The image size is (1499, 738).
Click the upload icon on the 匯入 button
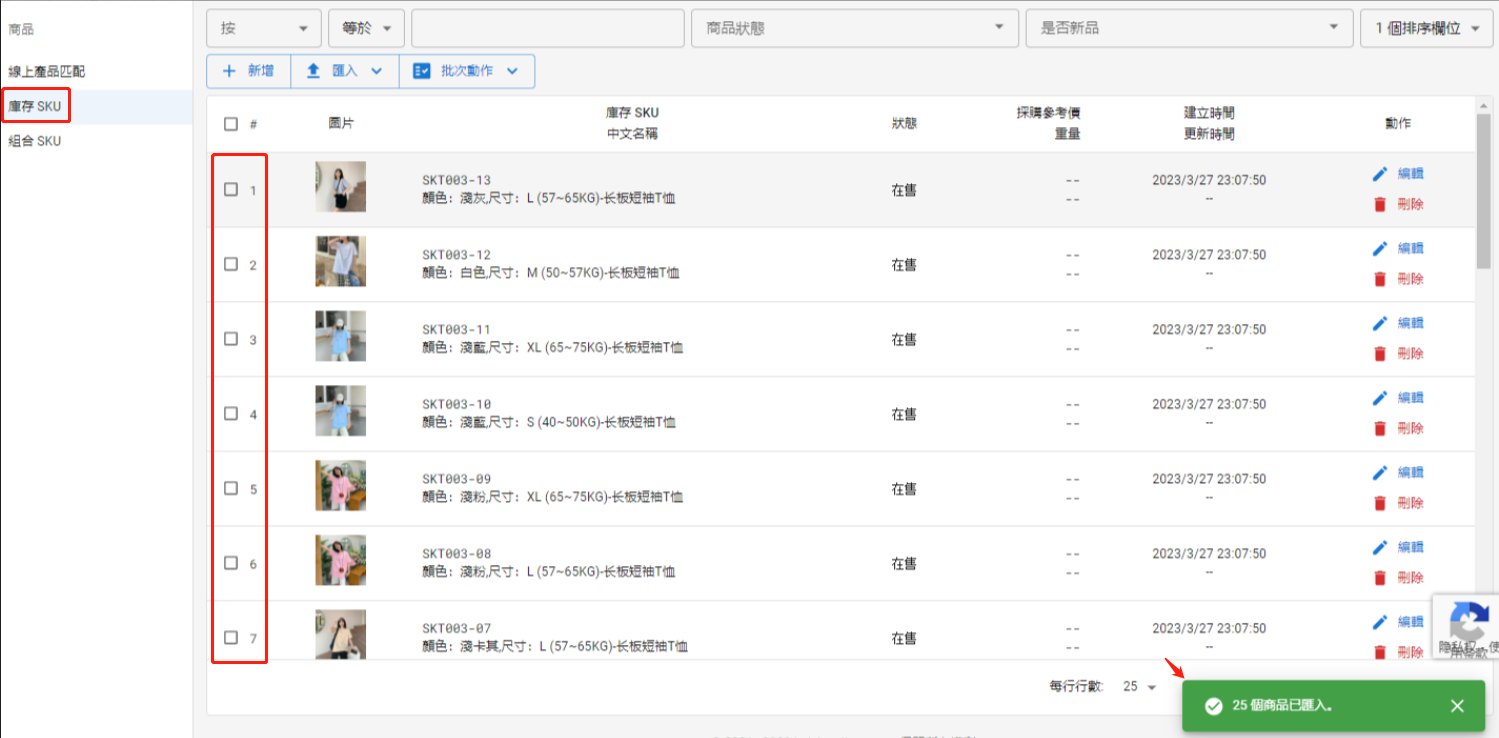pos(313,71)
